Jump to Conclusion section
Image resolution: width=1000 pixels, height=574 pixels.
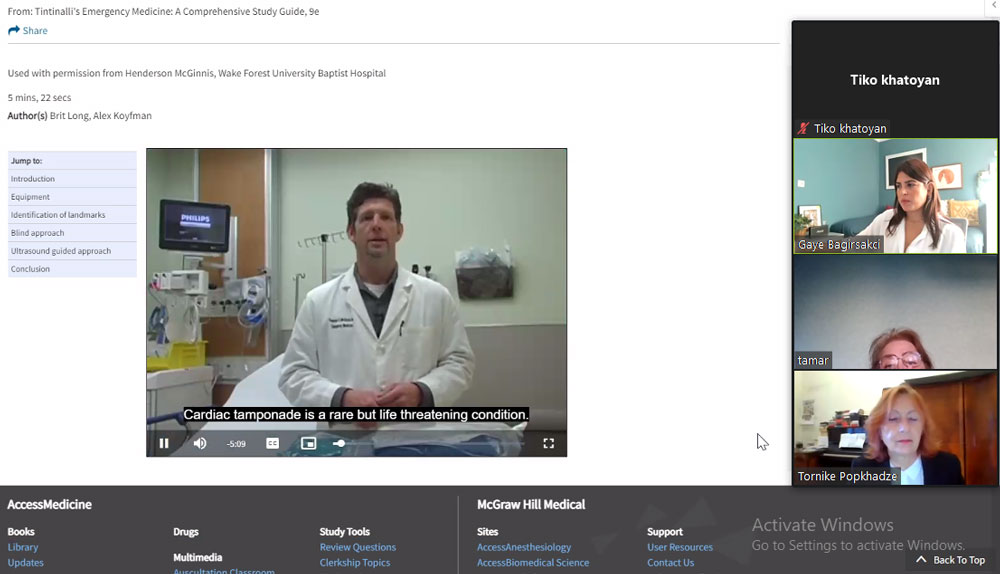click(x=30, y=269)
